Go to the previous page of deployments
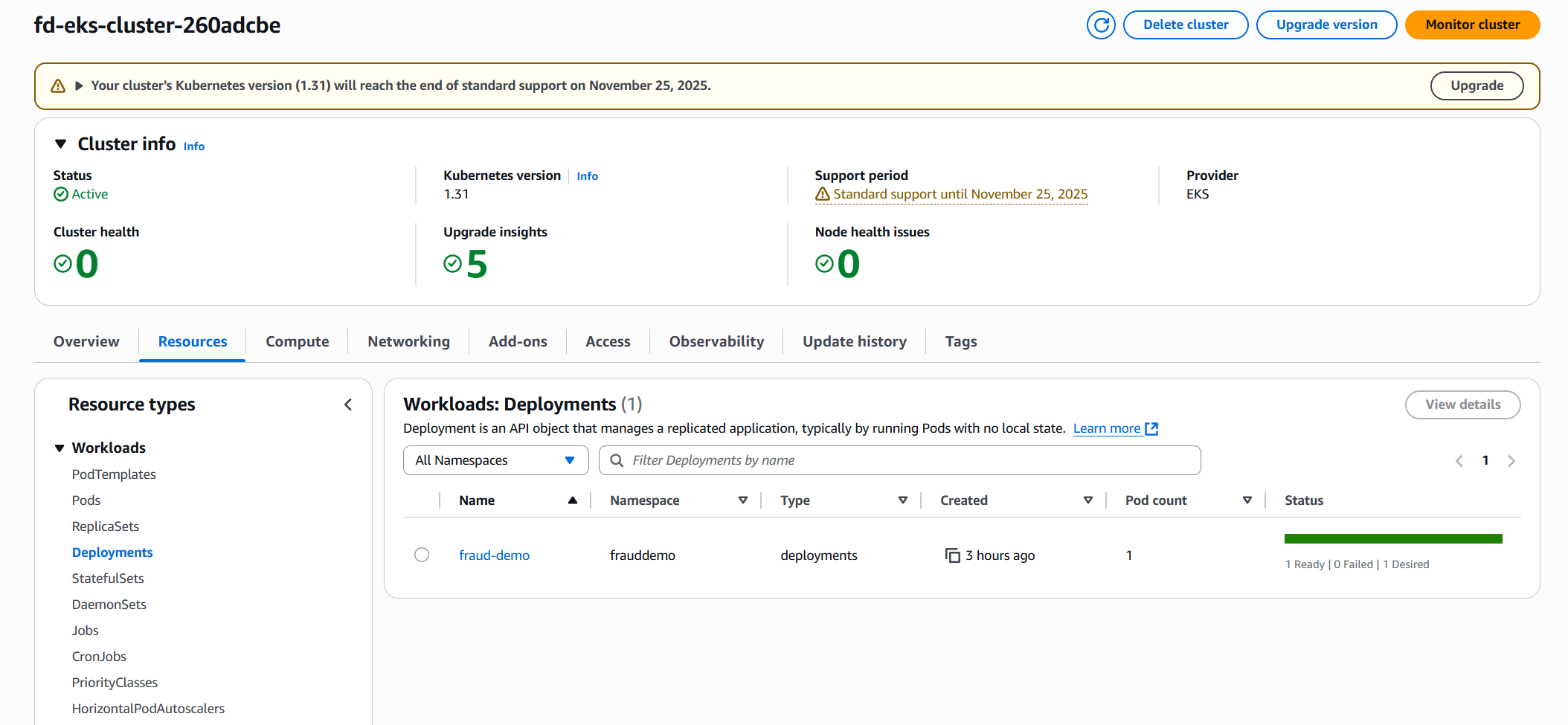 coord(1459,461)
